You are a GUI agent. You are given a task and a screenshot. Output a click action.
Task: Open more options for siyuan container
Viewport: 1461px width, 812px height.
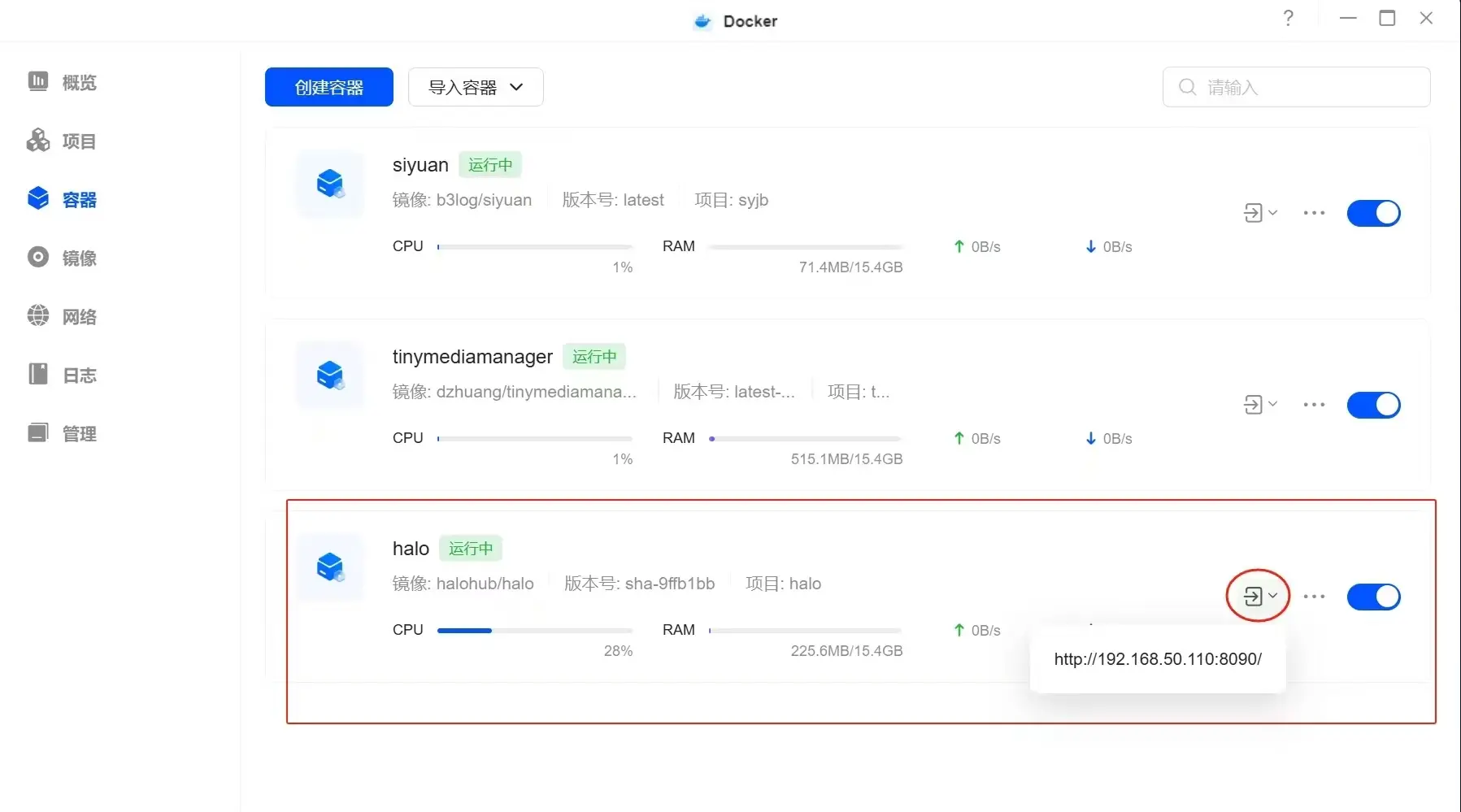pyautogui.click(x=1314, y=213)
